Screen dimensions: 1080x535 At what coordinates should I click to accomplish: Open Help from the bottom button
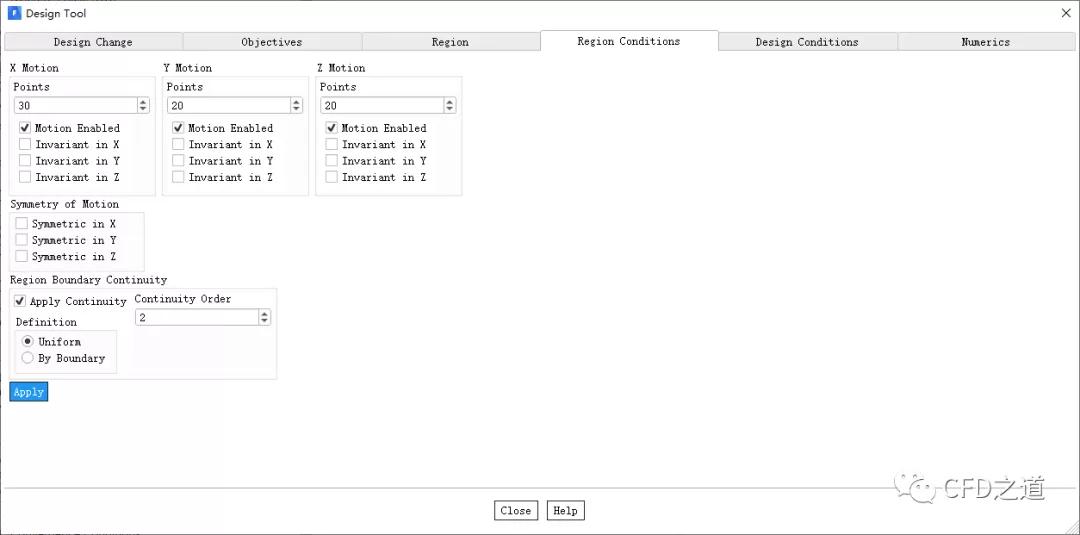point(565,510)
